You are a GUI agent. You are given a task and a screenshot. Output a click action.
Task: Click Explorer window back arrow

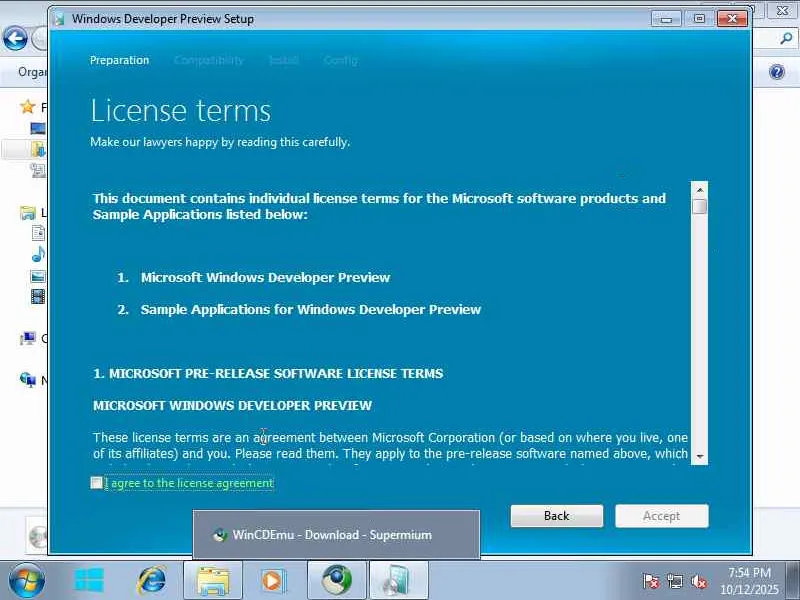coord(15,39)
